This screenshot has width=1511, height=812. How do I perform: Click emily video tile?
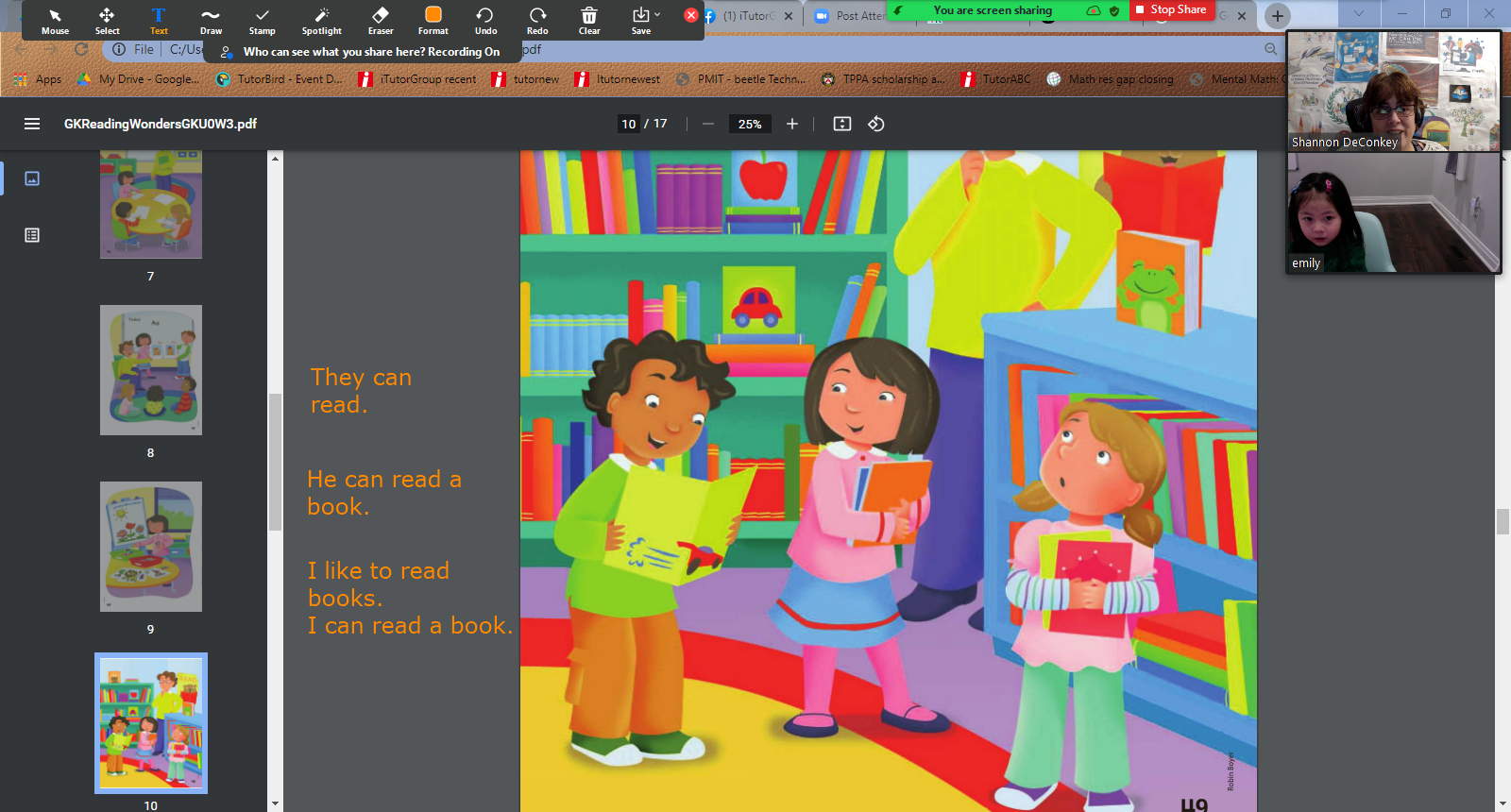[1393, 213]
